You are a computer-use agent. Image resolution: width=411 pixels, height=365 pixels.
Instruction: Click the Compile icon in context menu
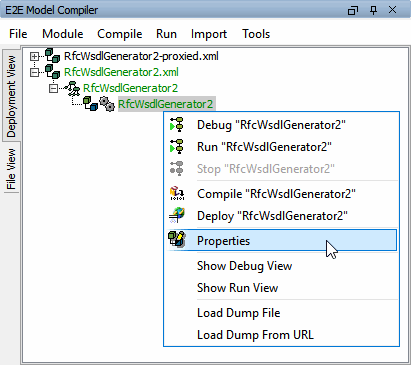pos(177,194)
